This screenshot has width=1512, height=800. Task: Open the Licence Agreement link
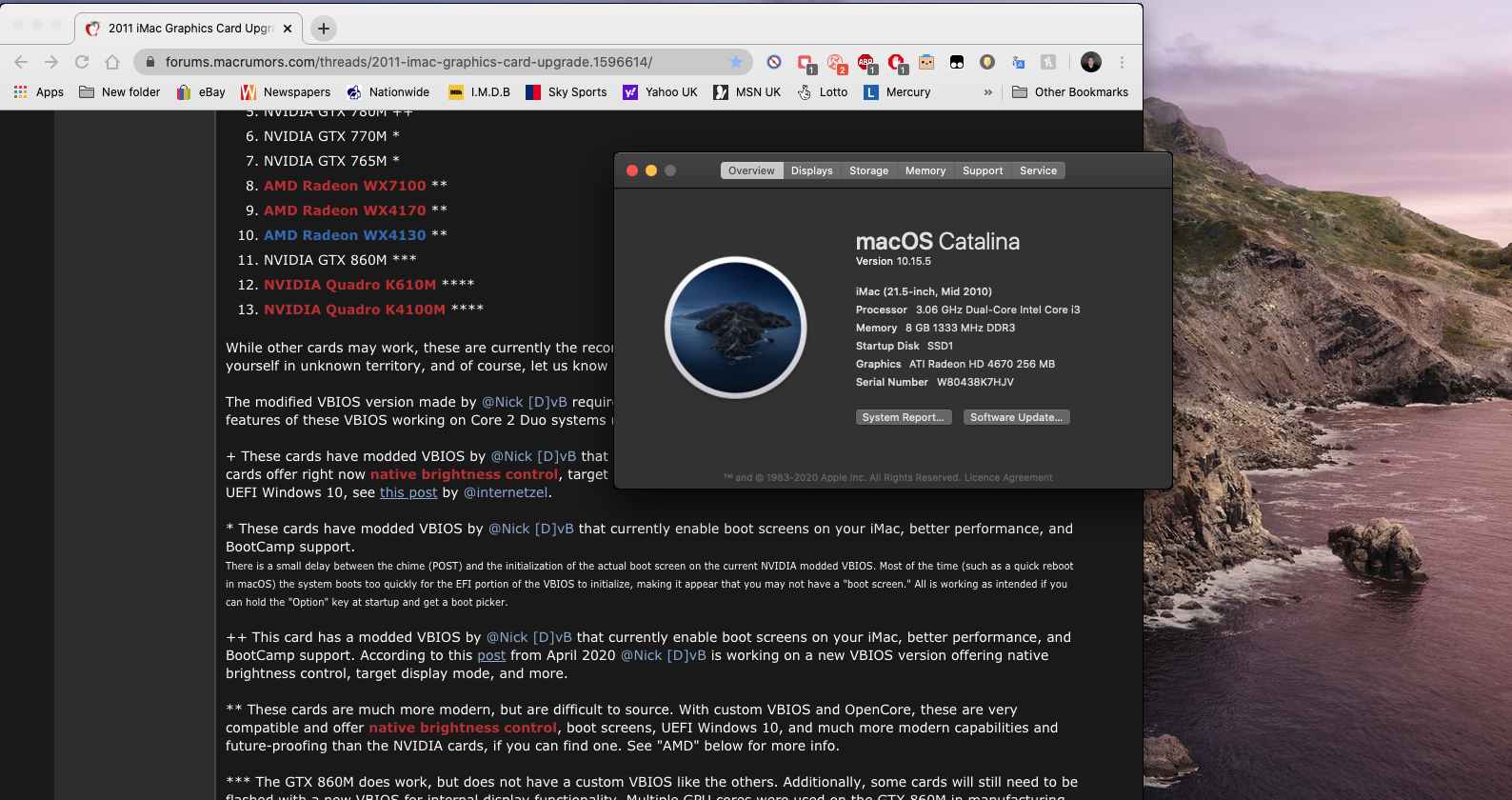(x=1008, y=478)
